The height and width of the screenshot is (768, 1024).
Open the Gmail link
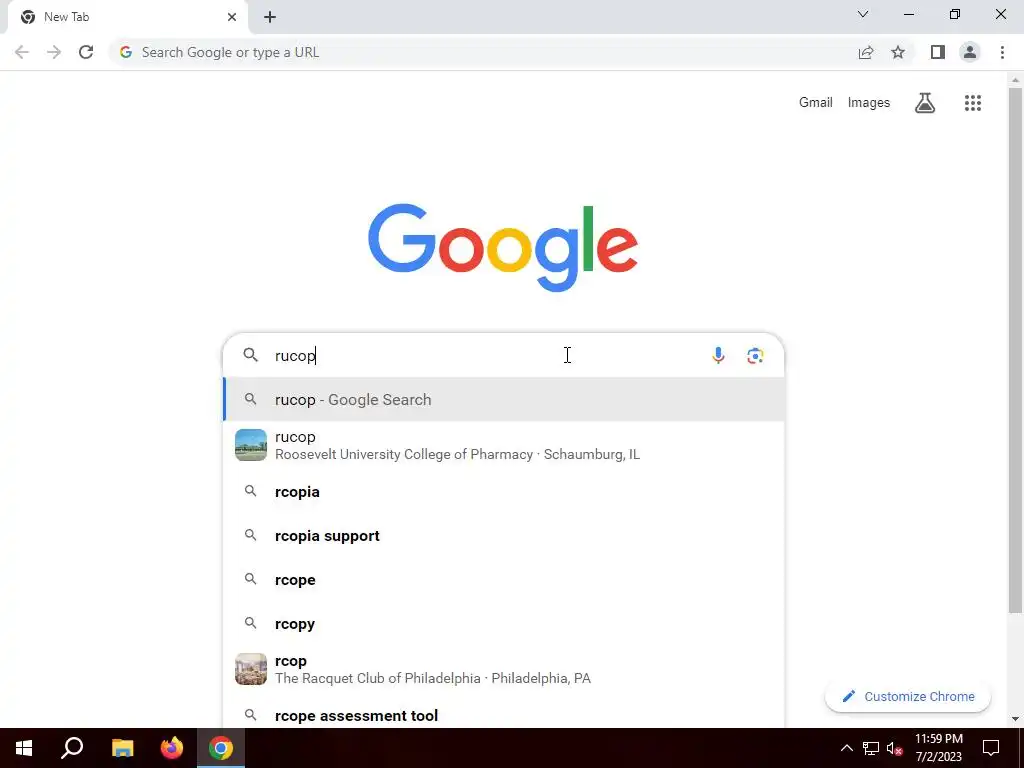coord(816,103)
